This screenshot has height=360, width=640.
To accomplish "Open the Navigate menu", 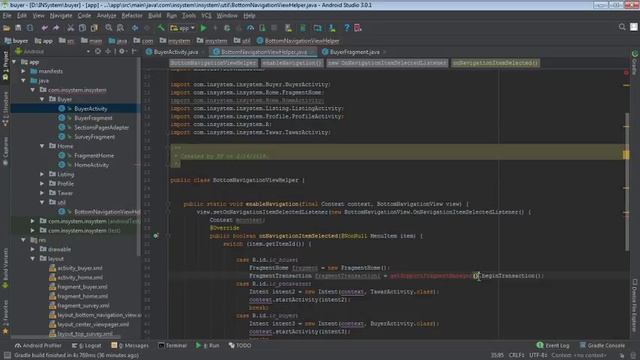I will coord(61,16).
